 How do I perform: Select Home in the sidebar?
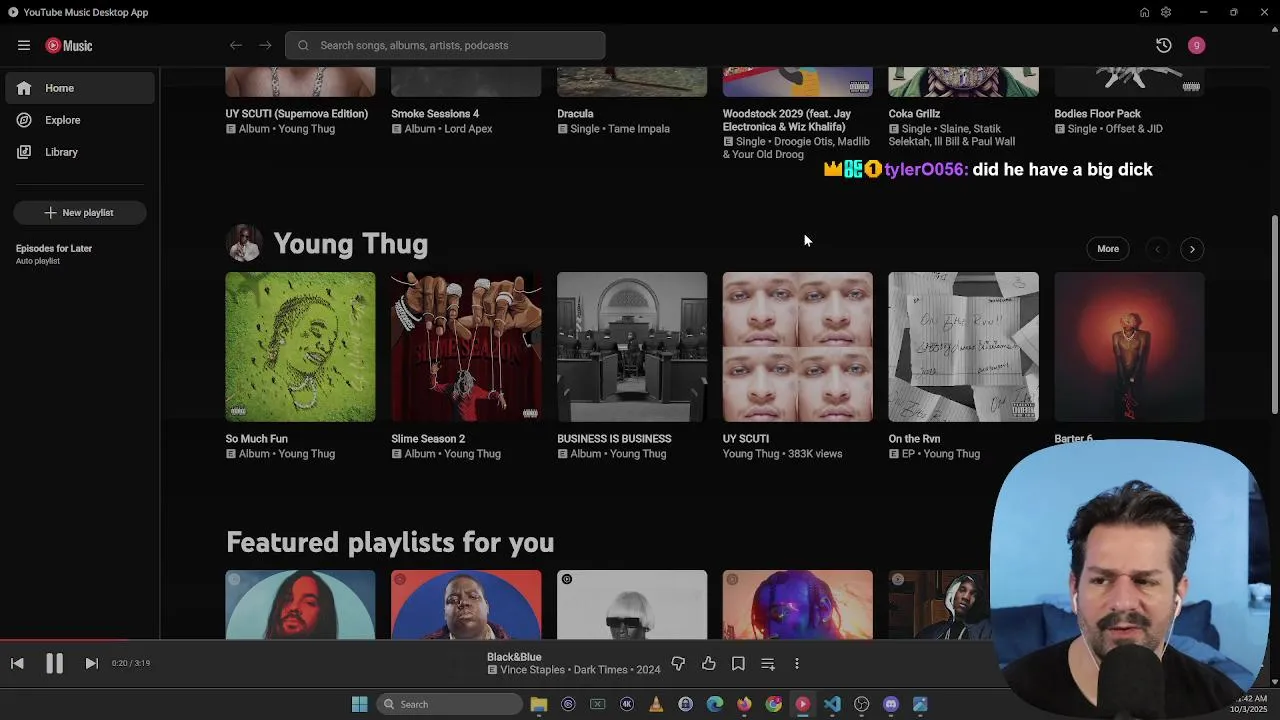[80, 88]
